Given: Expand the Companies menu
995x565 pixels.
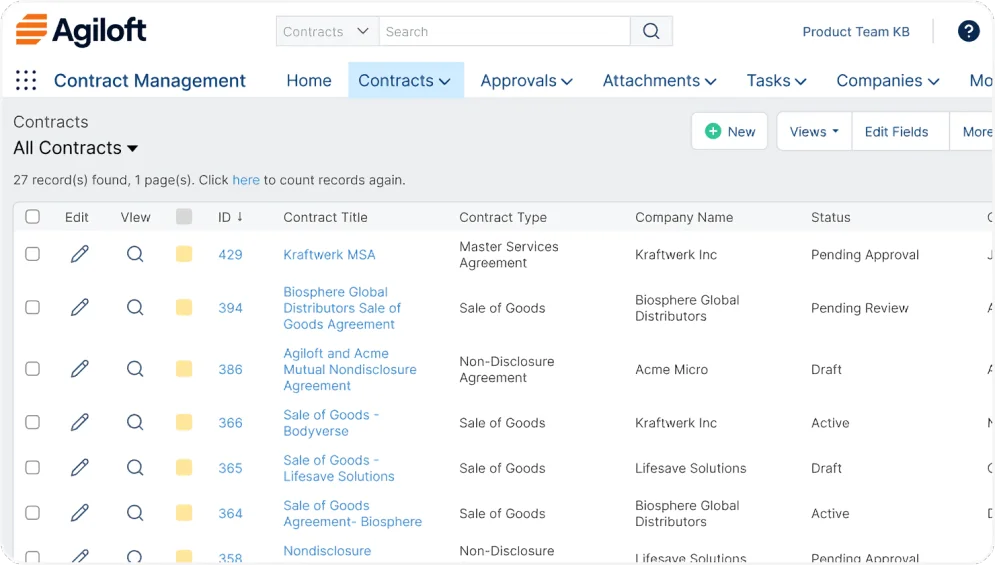Looking at the screenshot, I should pyautogui.click(x=887, y=81).
